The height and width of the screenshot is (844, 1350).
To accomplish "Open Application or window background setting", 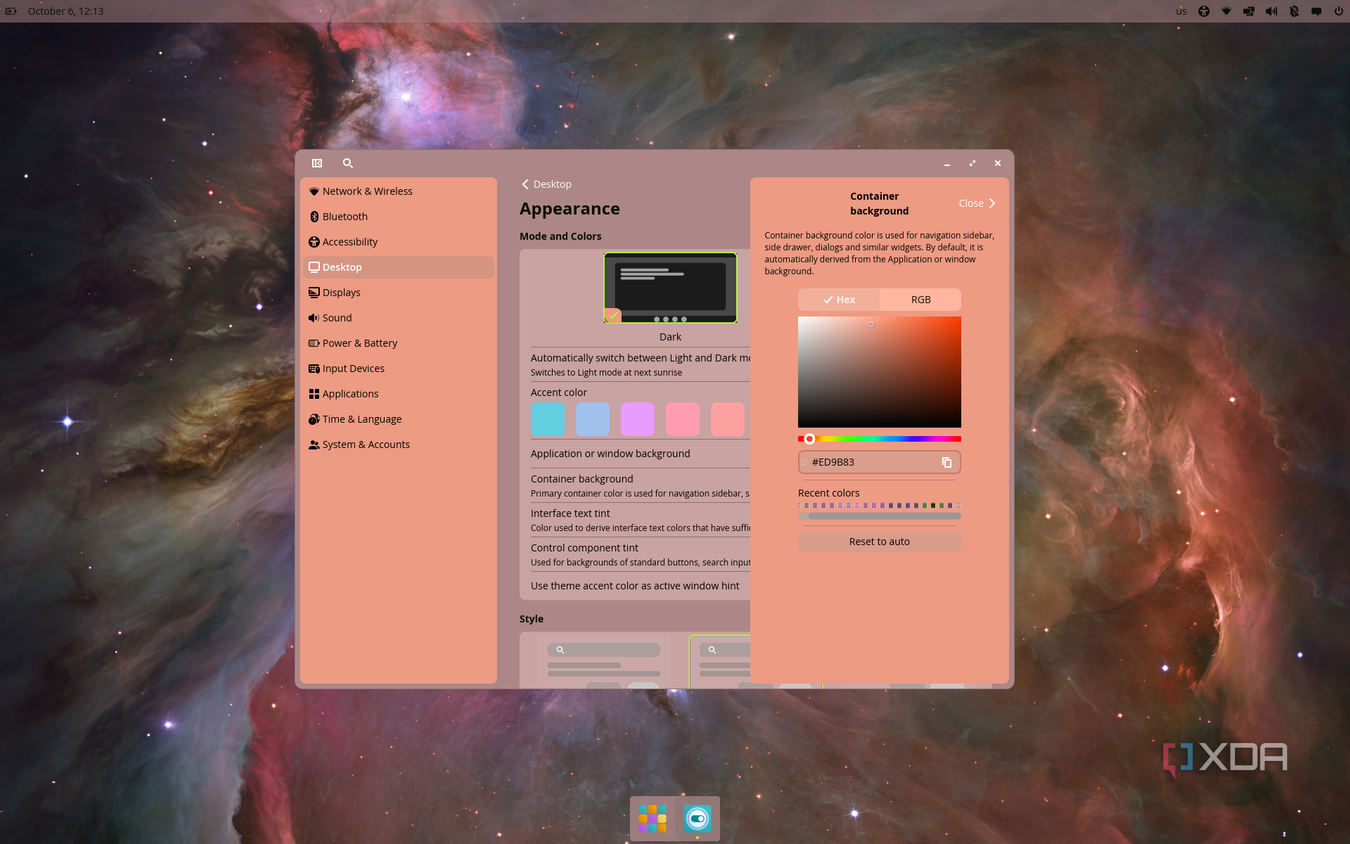I will point(640,454).
